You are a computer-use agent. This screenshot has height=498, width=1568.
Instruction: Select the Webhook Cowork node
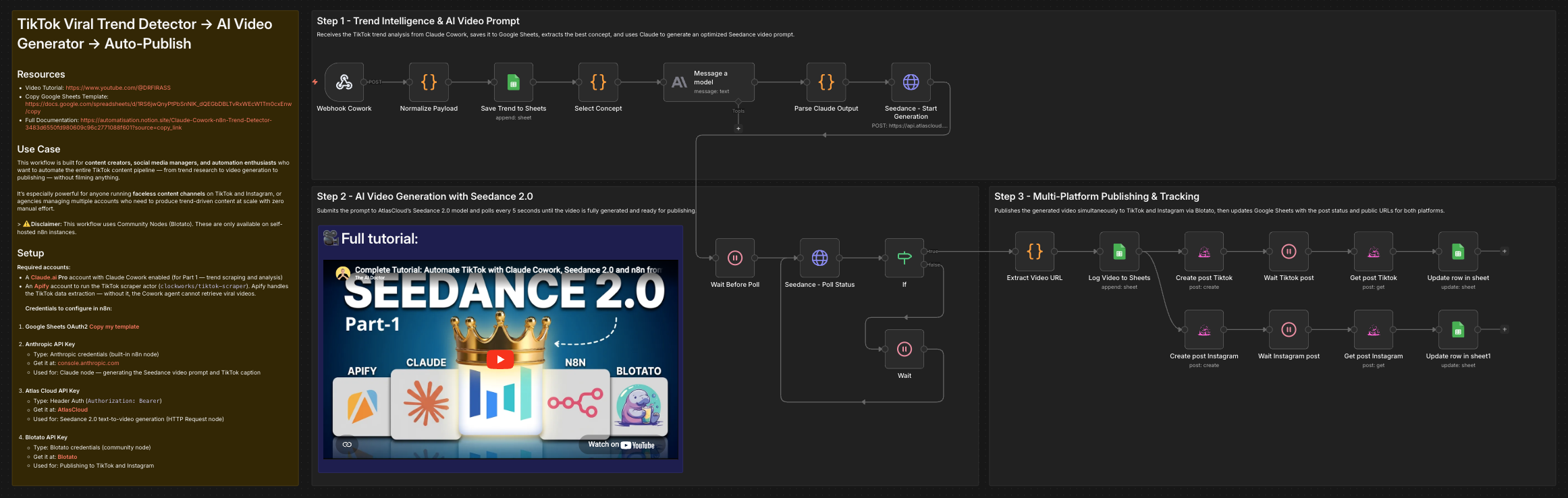tap(344, 82)
